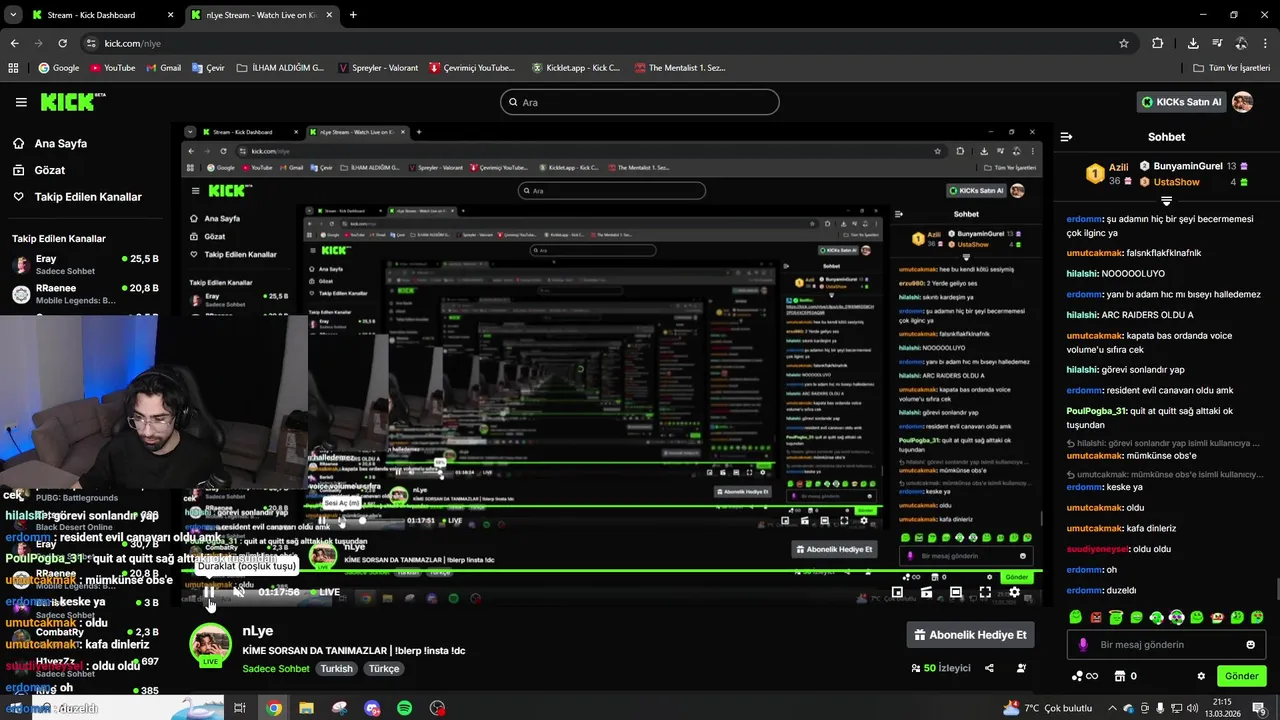
Task: Pause the live stream playback
Action: (209, 592)
